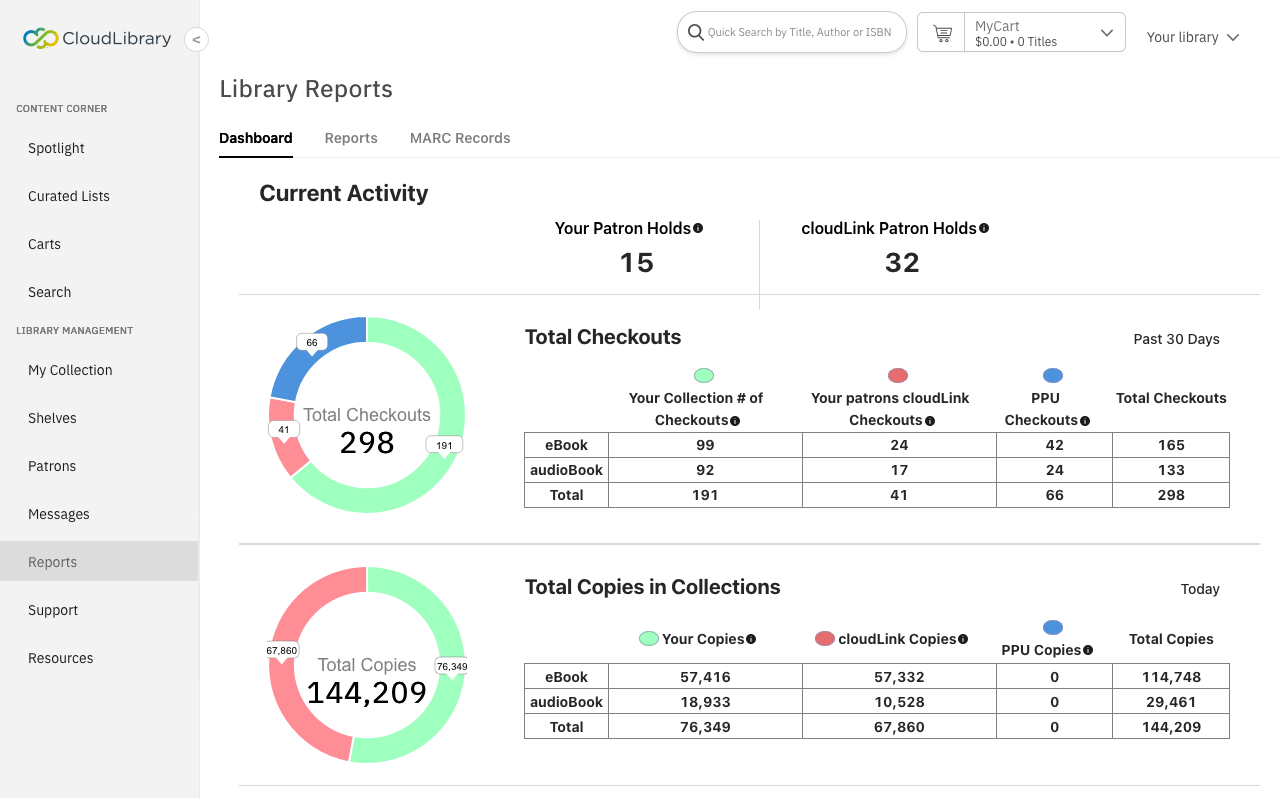This screenshot has width=1280, height=798.
Task: Open the info tooltip beside cloudLink Patron Holds
Action: (983, 227)
